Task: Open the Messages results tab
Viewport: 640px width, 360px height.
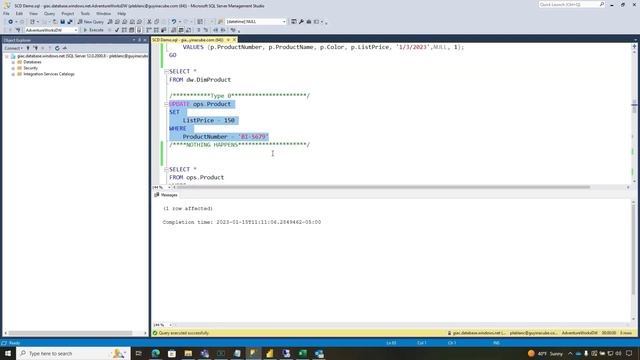Action: 166,195
